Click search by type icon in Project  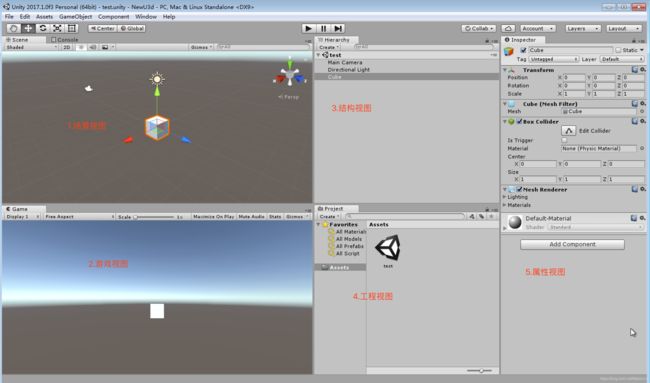(472, 216)
